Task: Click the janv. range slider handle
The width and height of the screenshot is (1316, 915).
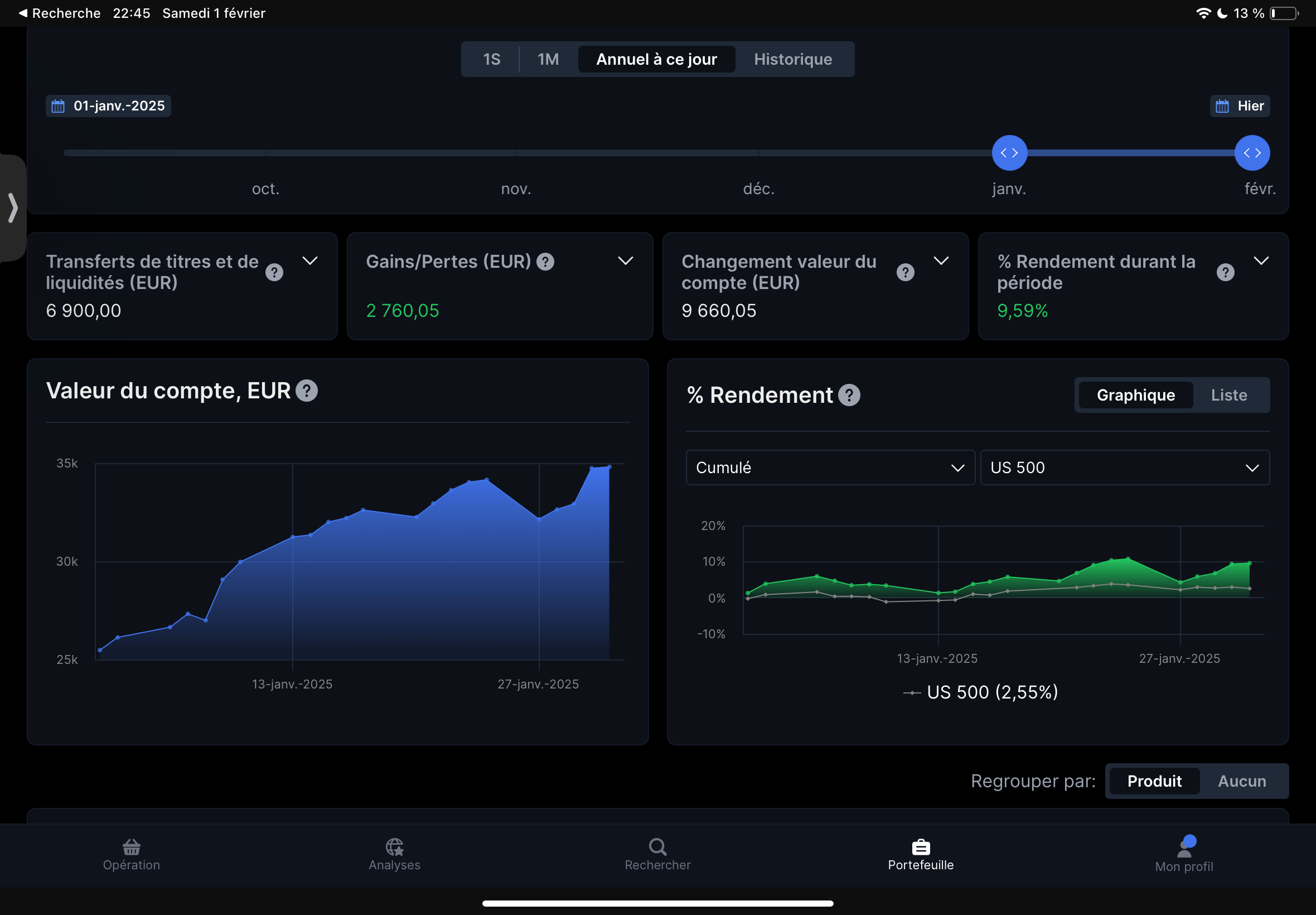Action: pyautogui.click(x=1009, y=153)
